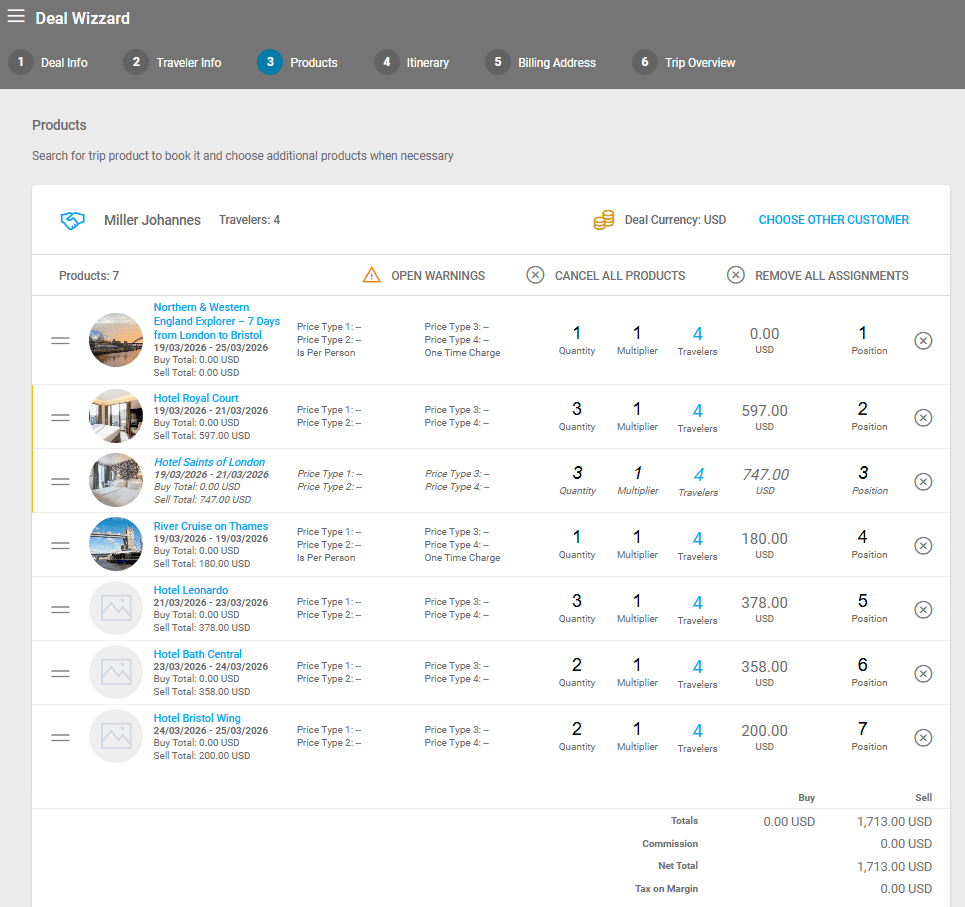Switch to Itinerary step
The image size is (965, 907).
[x=413, y=62]
